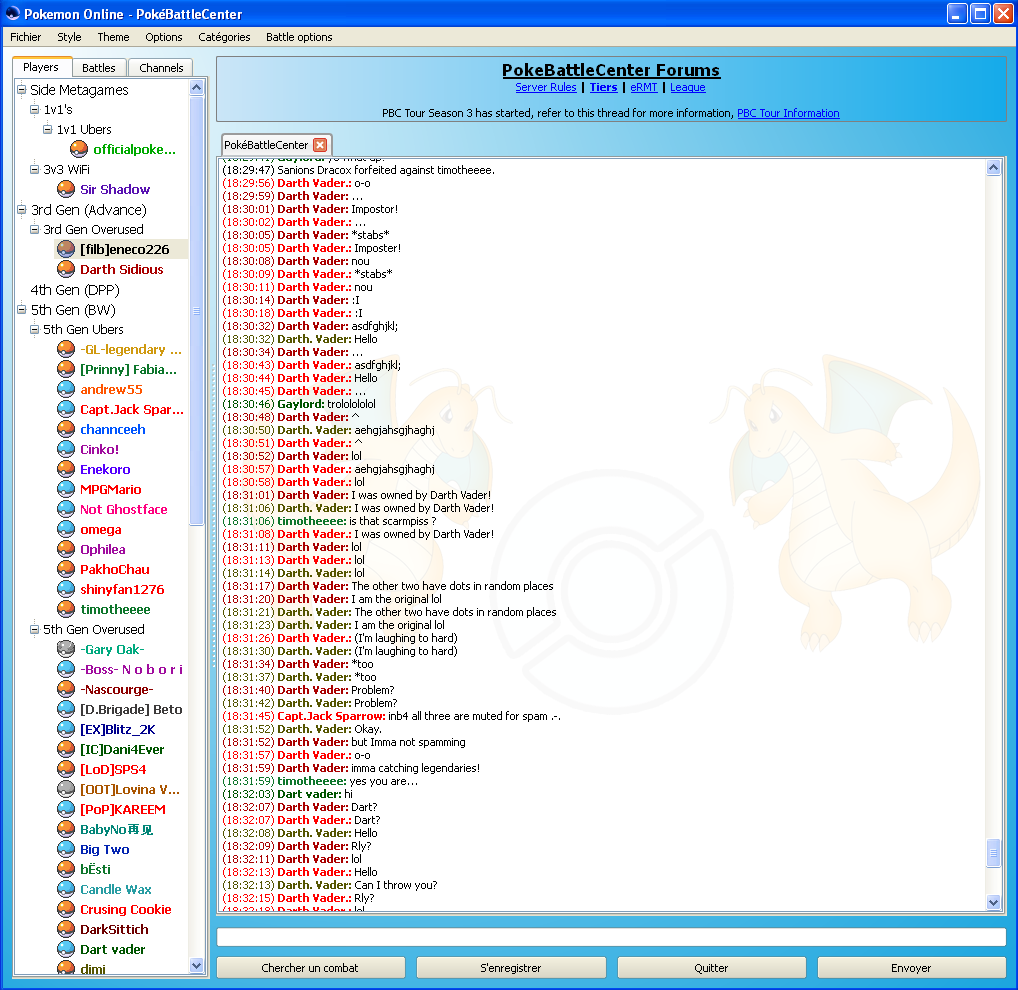Click the Poké Ball icon beside DarkSittich
Screen dimensions: 1018x990
coord(66,930)
